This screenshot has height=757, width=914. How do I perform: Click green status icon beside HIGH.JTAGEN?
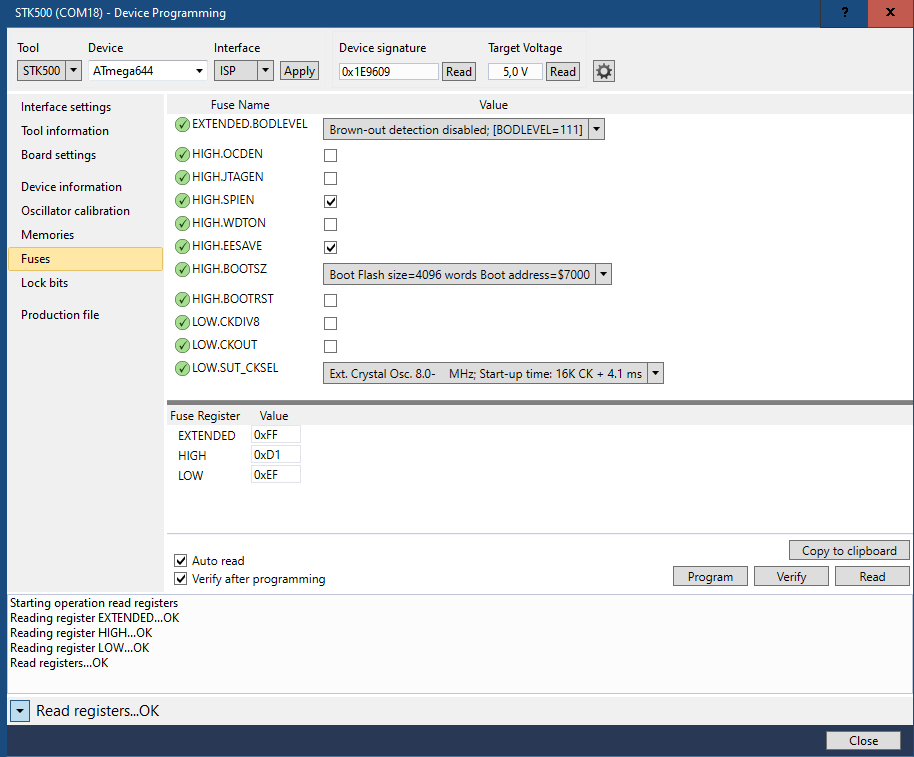tap(182, 177)
